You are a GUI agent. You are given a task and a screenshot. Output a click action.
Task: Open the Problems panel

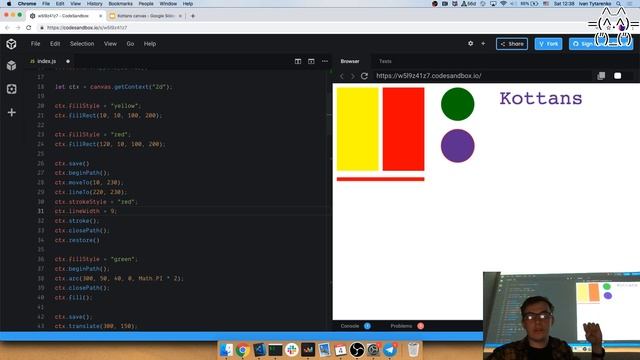point(401,326)
